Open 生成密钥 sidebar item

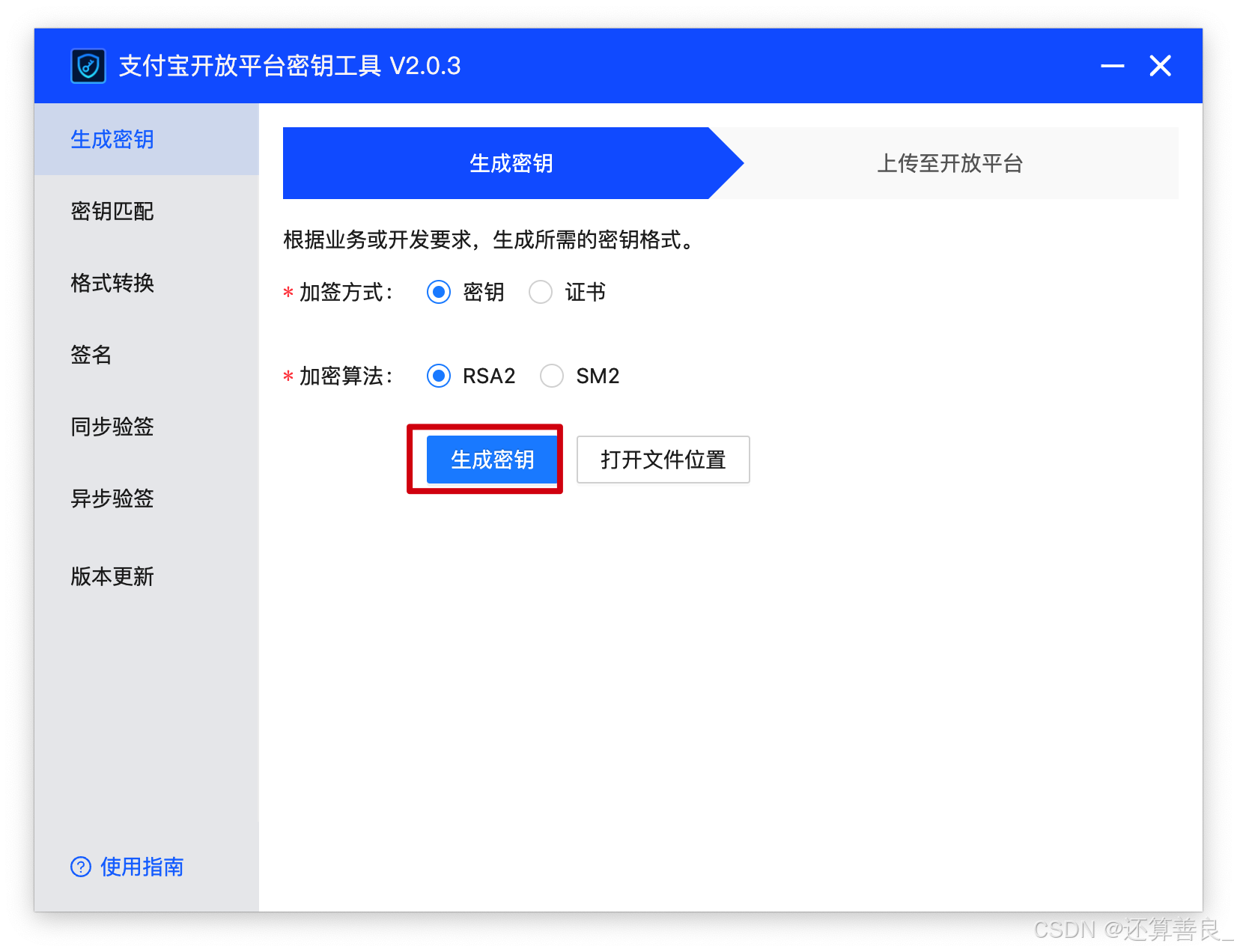coord(147,139)
